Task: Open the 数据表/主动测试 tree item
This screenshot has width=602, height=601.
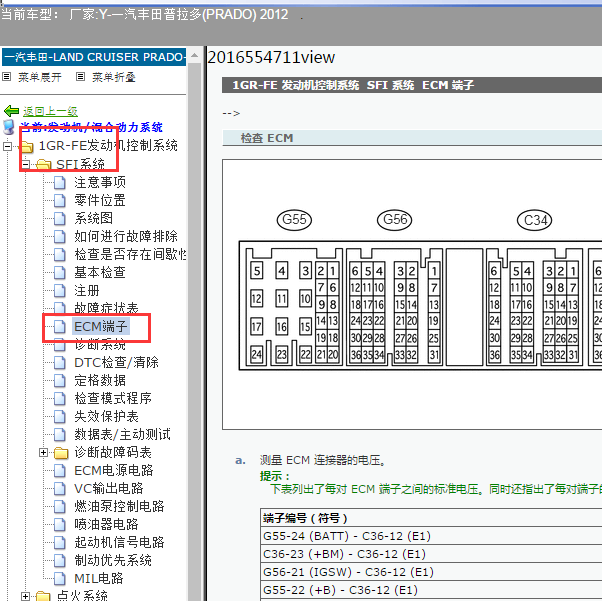Action: click(x=122, y=435)
